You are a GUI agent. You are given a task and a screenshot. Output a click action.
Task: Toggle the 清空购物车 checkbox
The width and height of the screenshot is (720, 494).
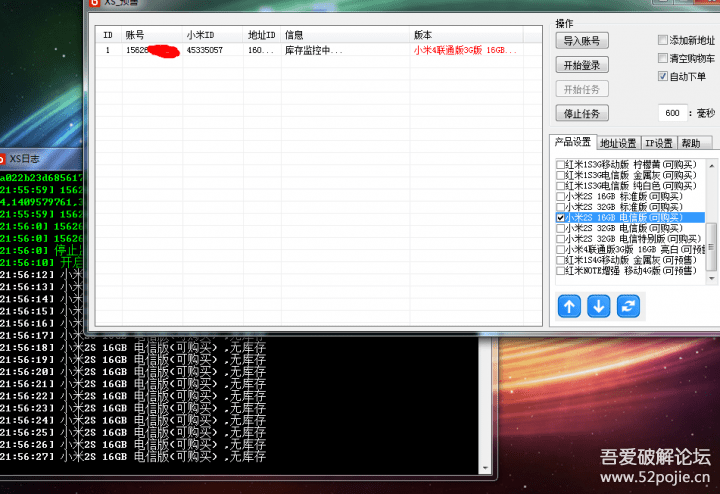[663, 58]
